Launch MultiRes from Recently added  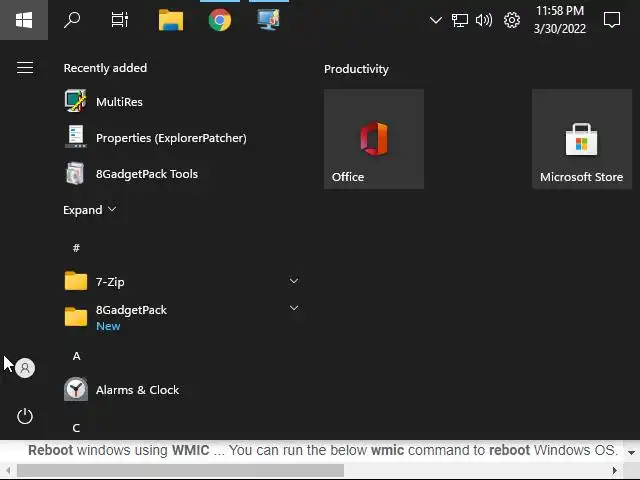coord(182,102)
